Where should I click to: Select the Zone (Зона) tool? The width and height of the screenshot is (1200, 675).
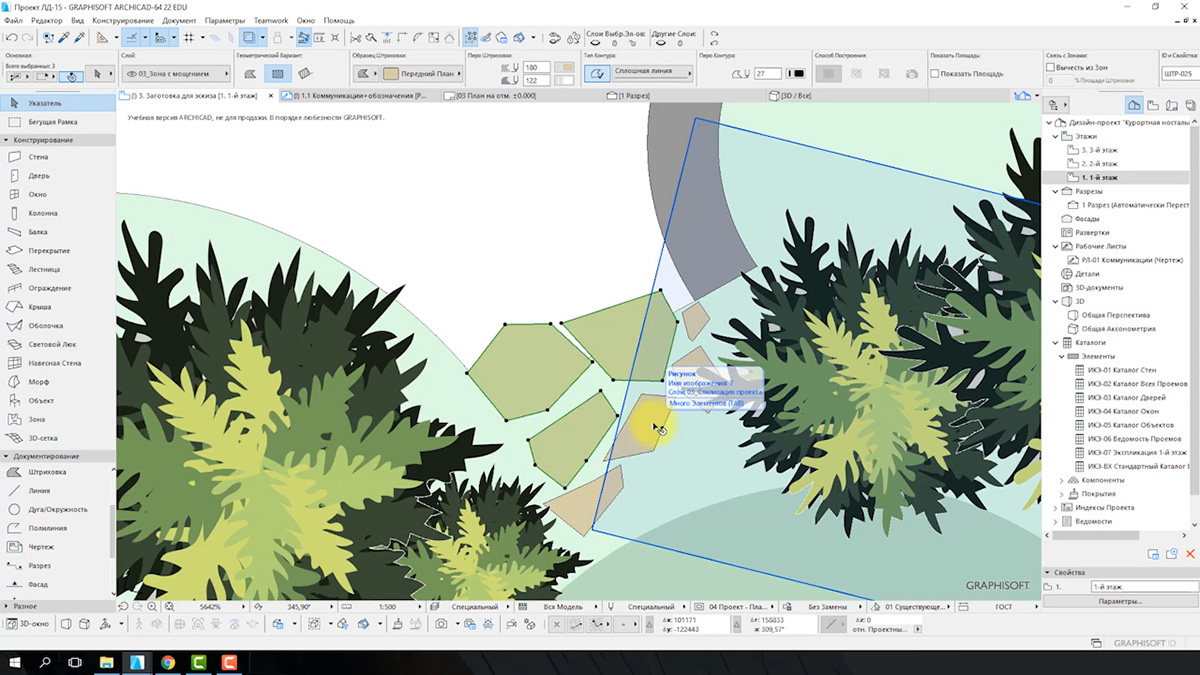[36, 419]
